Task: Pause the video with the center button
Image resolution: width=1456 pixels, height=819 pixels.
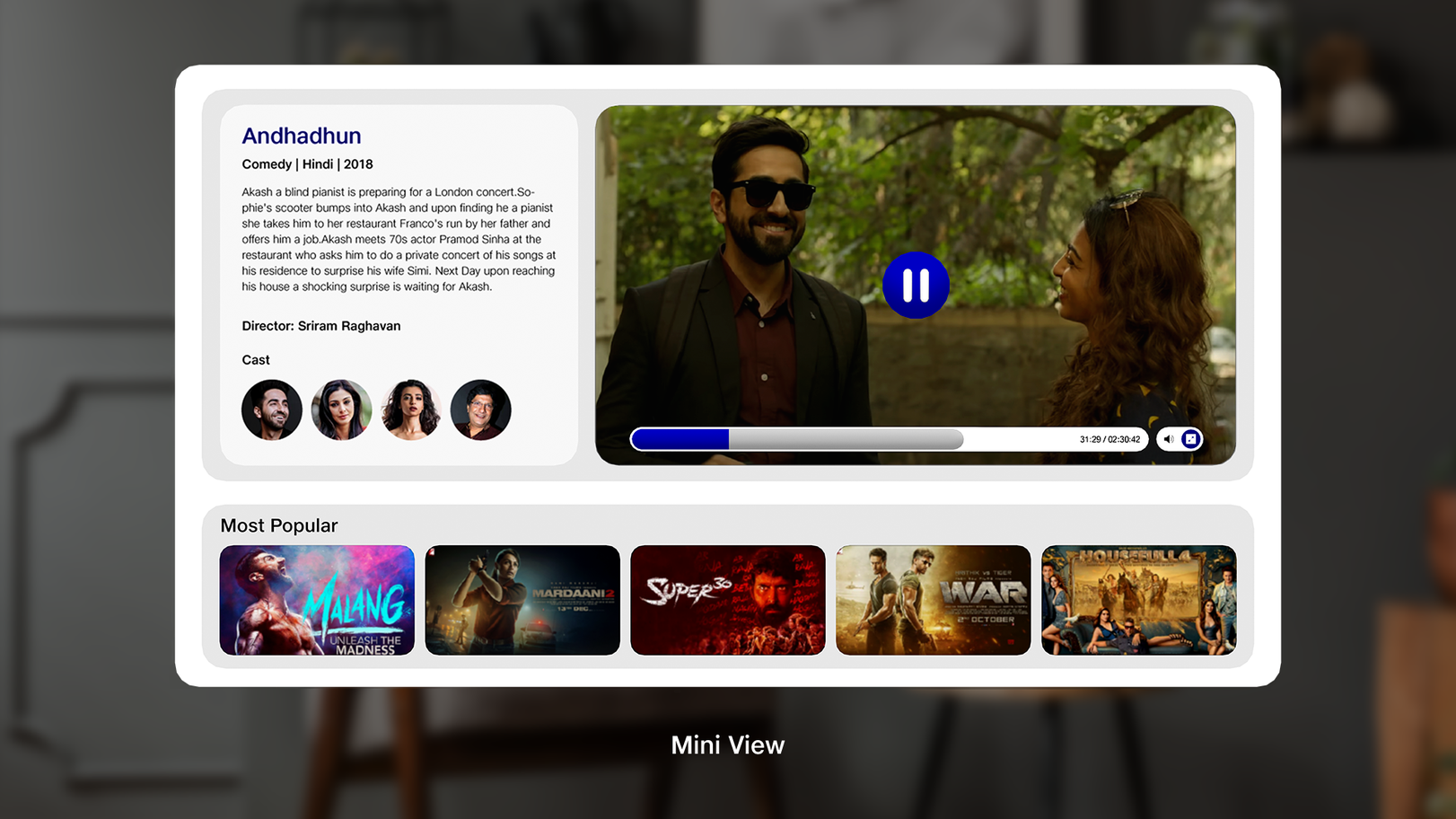Action: point(915,286)
